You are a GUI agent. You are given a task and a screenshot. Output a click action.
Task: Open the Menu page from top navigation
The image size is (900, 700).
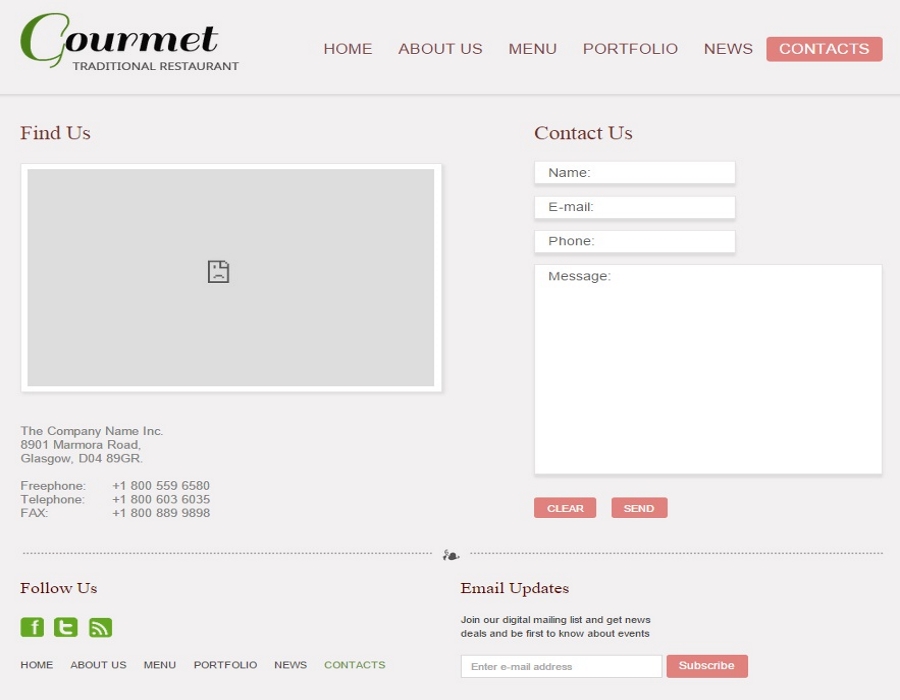(x=532, y=49)
